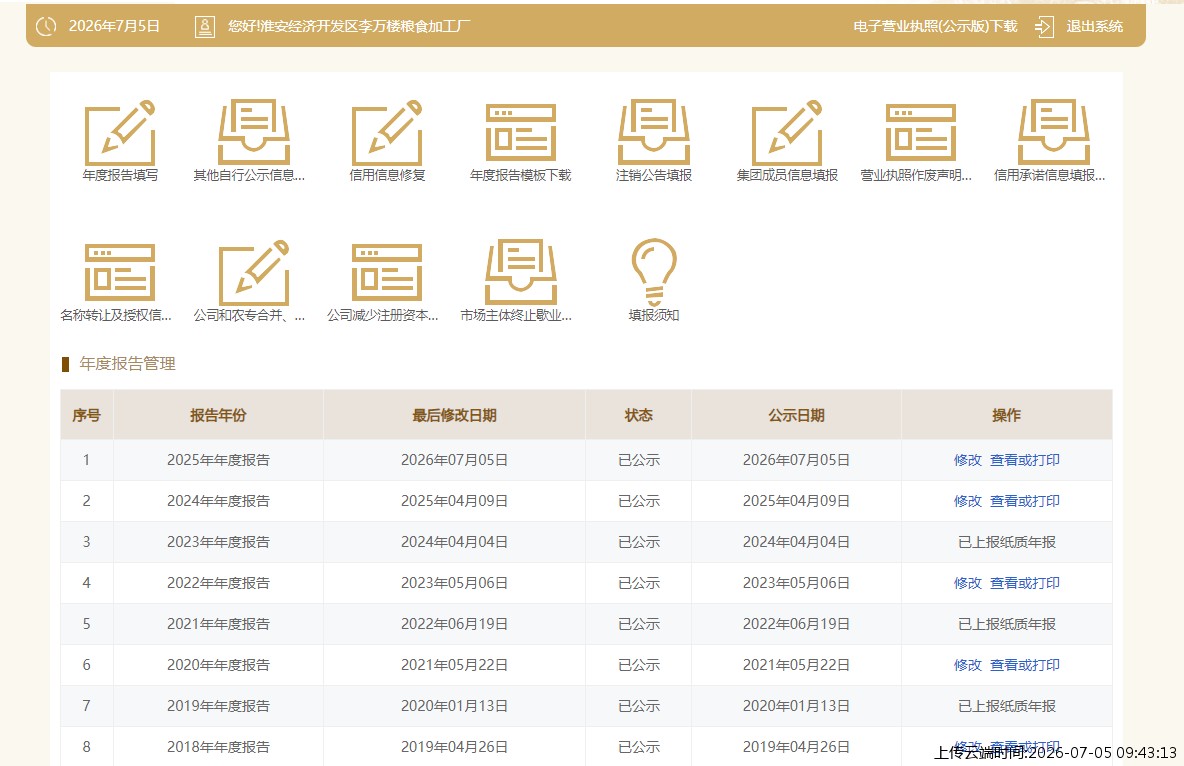The height and width of the screenshot is (766, 1184).
Task: Open 其他自行公示信息 inbox icon
Action: [254, 132]
